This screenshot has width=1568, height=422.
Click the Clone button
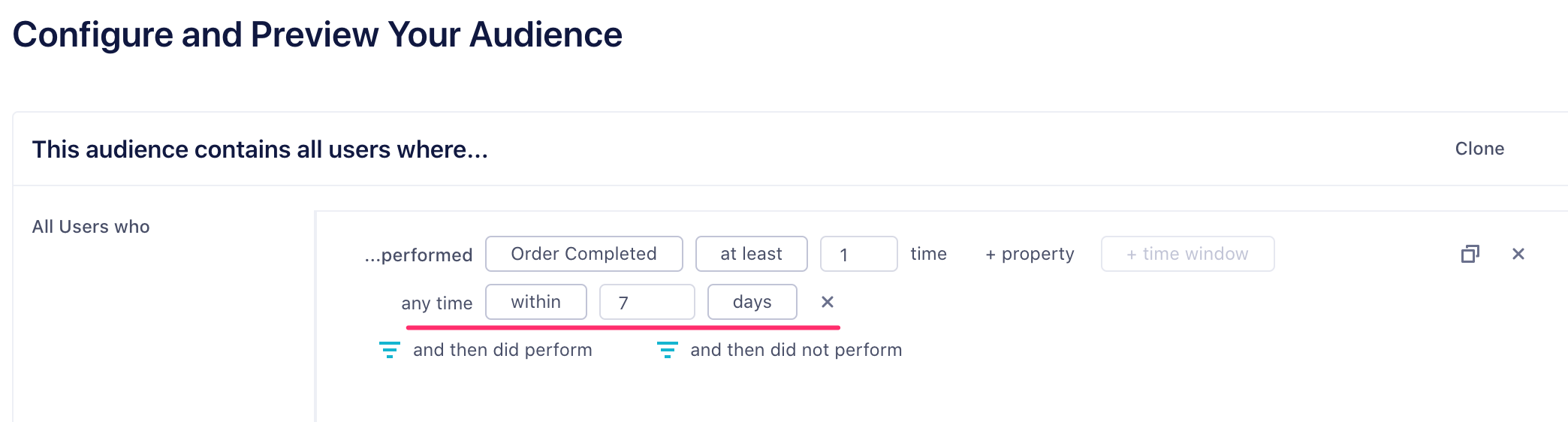(1479, 149)
